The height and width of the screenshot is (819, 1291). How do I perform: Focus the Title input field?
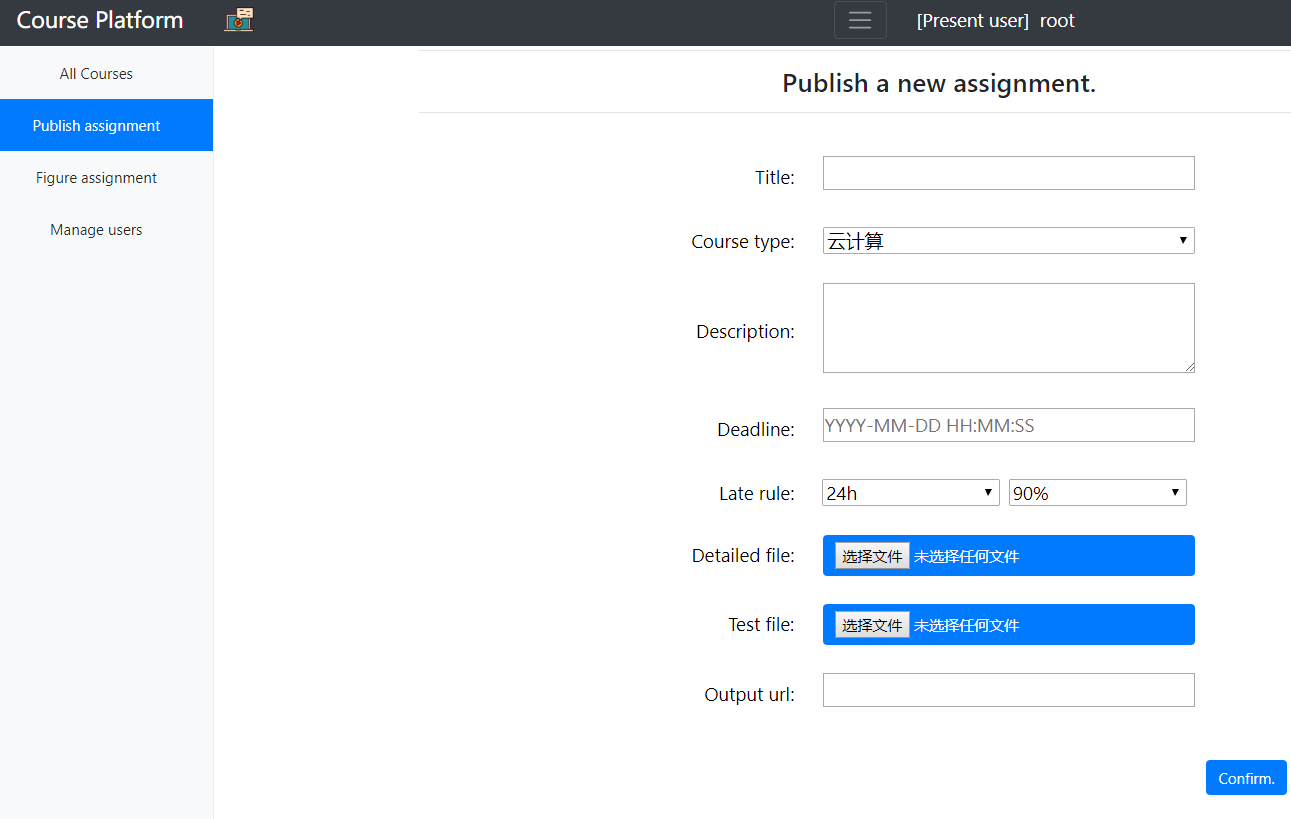[x=1008, y=173]
